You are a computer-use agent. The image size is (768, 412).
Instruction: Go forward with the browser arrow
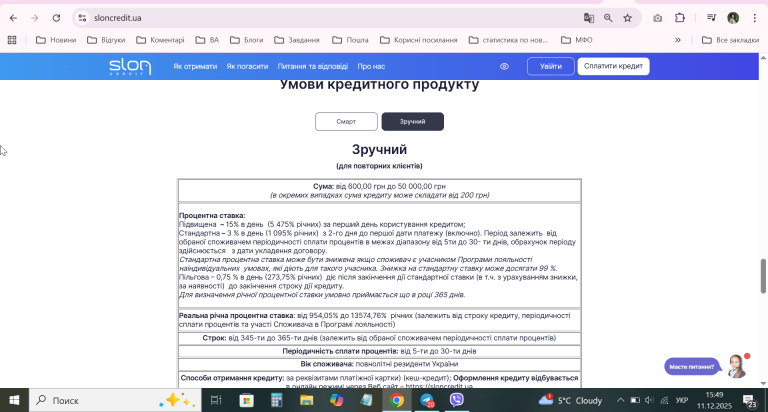point(34,18)
